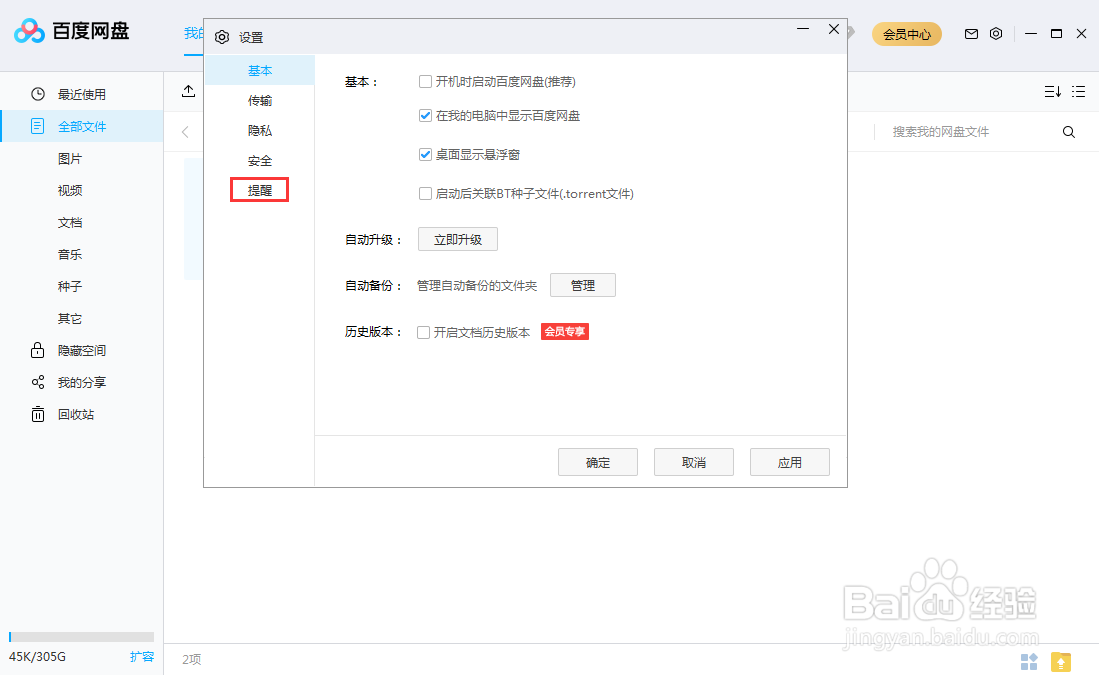
Task: Switch to 传输 settings tab
Action: point(260,101)
